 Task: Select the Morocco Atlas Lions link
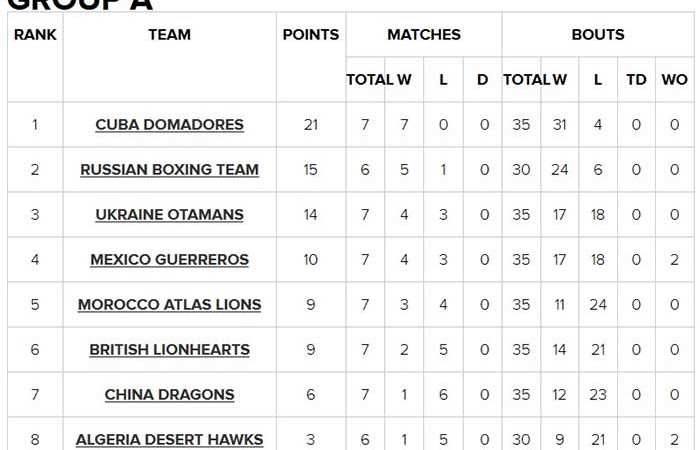click(169, 305)
